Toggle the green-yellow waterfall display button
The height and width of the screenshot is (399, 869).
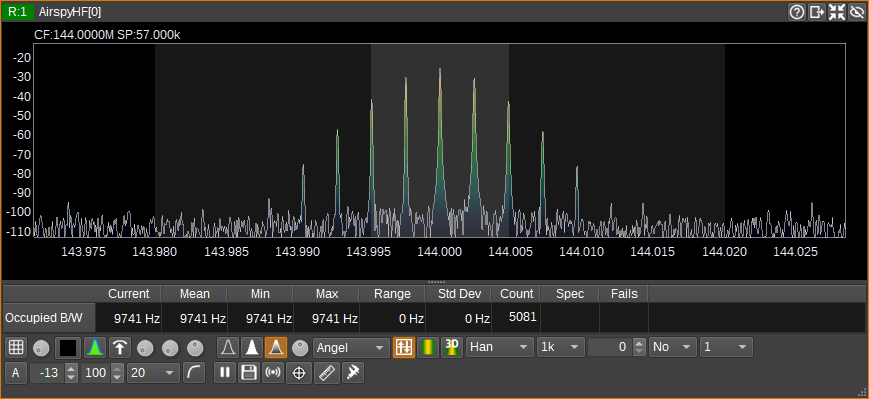coord(428,347)
